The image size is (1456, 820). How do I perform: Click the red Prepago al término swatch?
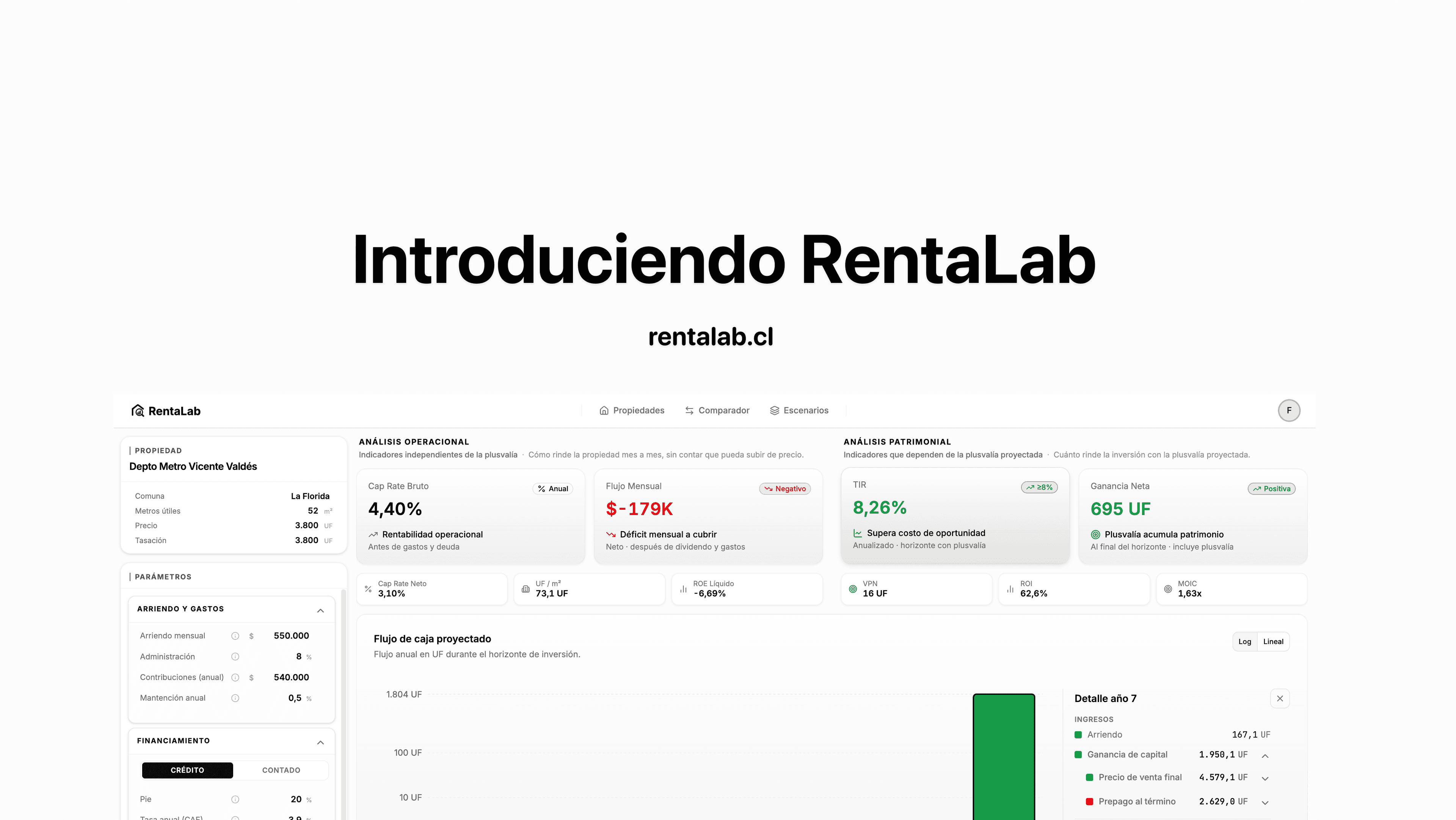pos(1089,802)
